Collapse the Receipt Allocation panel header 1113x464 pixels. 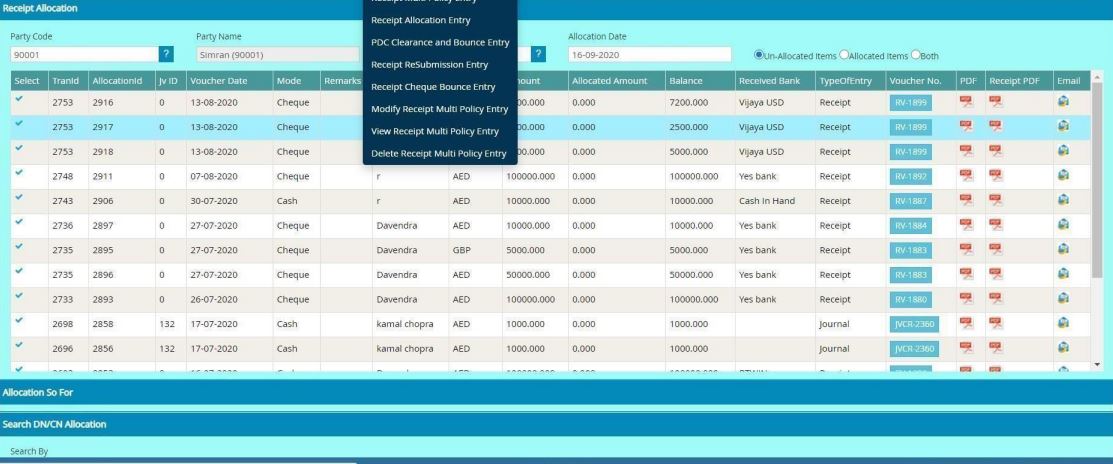pyautogui.click(x=556, y=9)
